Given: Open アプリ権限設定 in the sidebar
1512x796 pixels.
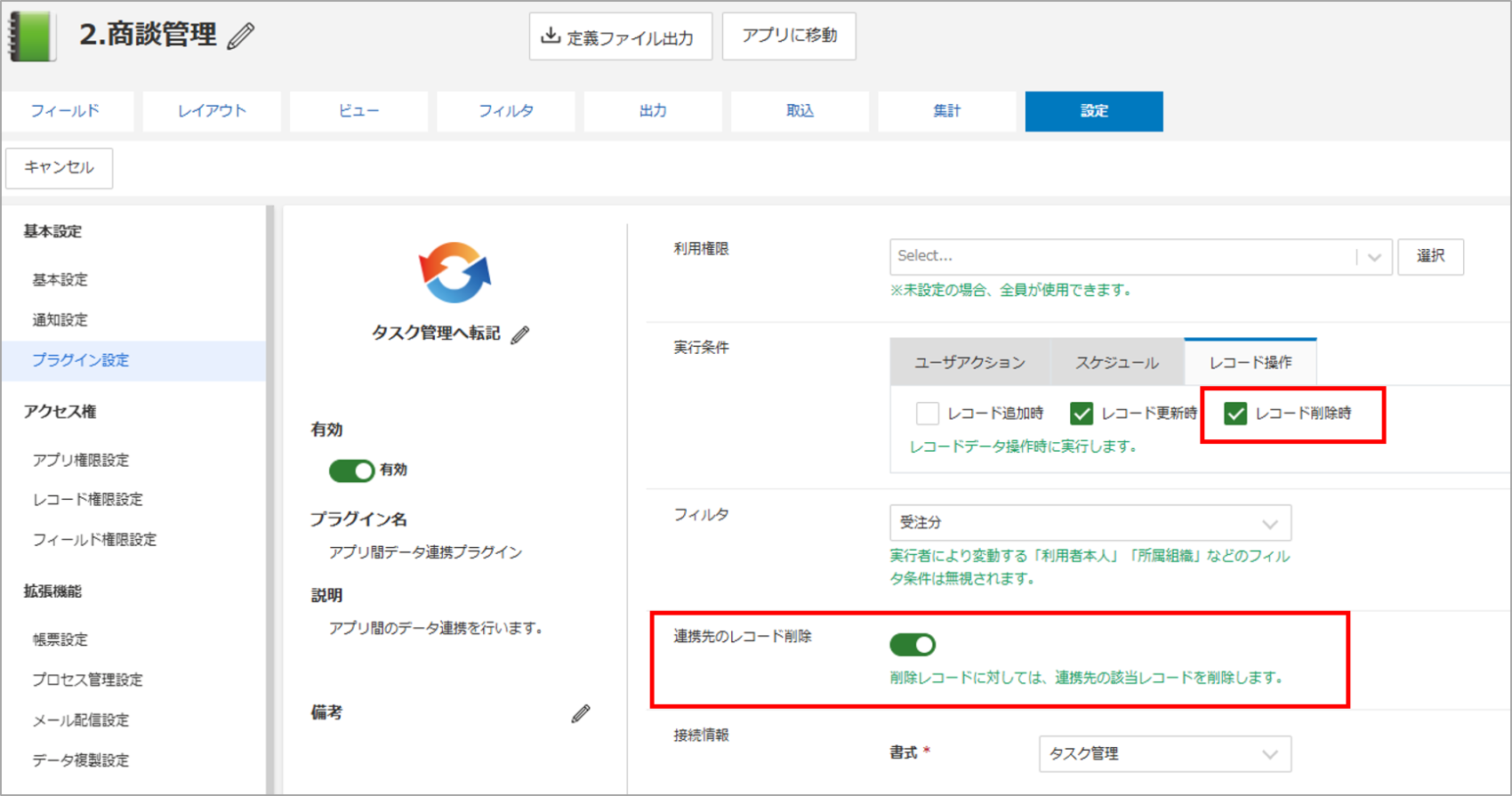Looking at the screenshot, I should click(x=81, y=460).
